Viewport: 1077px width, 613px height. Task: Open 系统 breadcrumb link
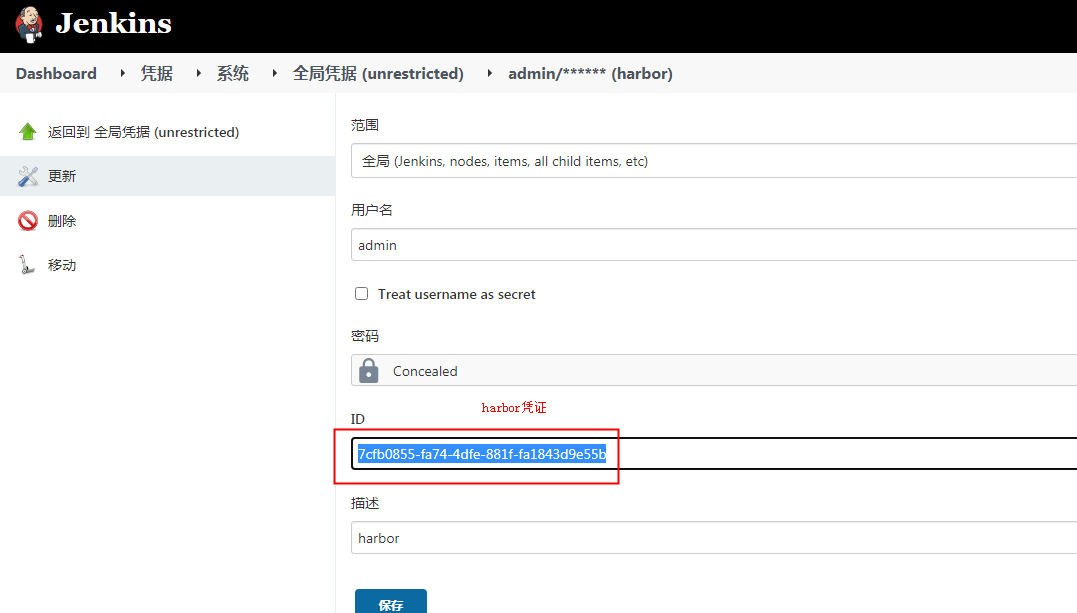(x=233, y=74)
